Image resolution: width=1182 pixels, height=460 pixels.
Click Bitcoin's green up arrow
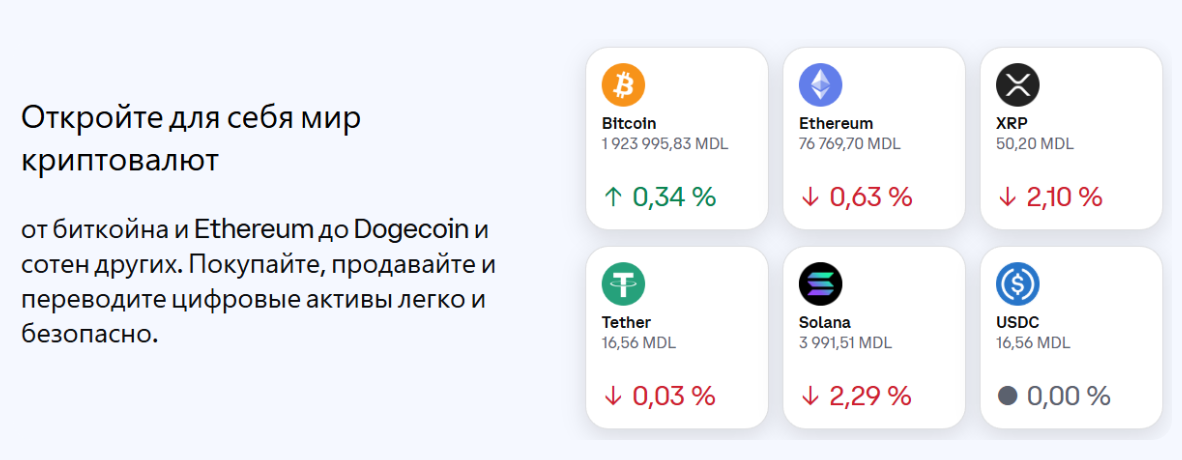click(612, 197)
